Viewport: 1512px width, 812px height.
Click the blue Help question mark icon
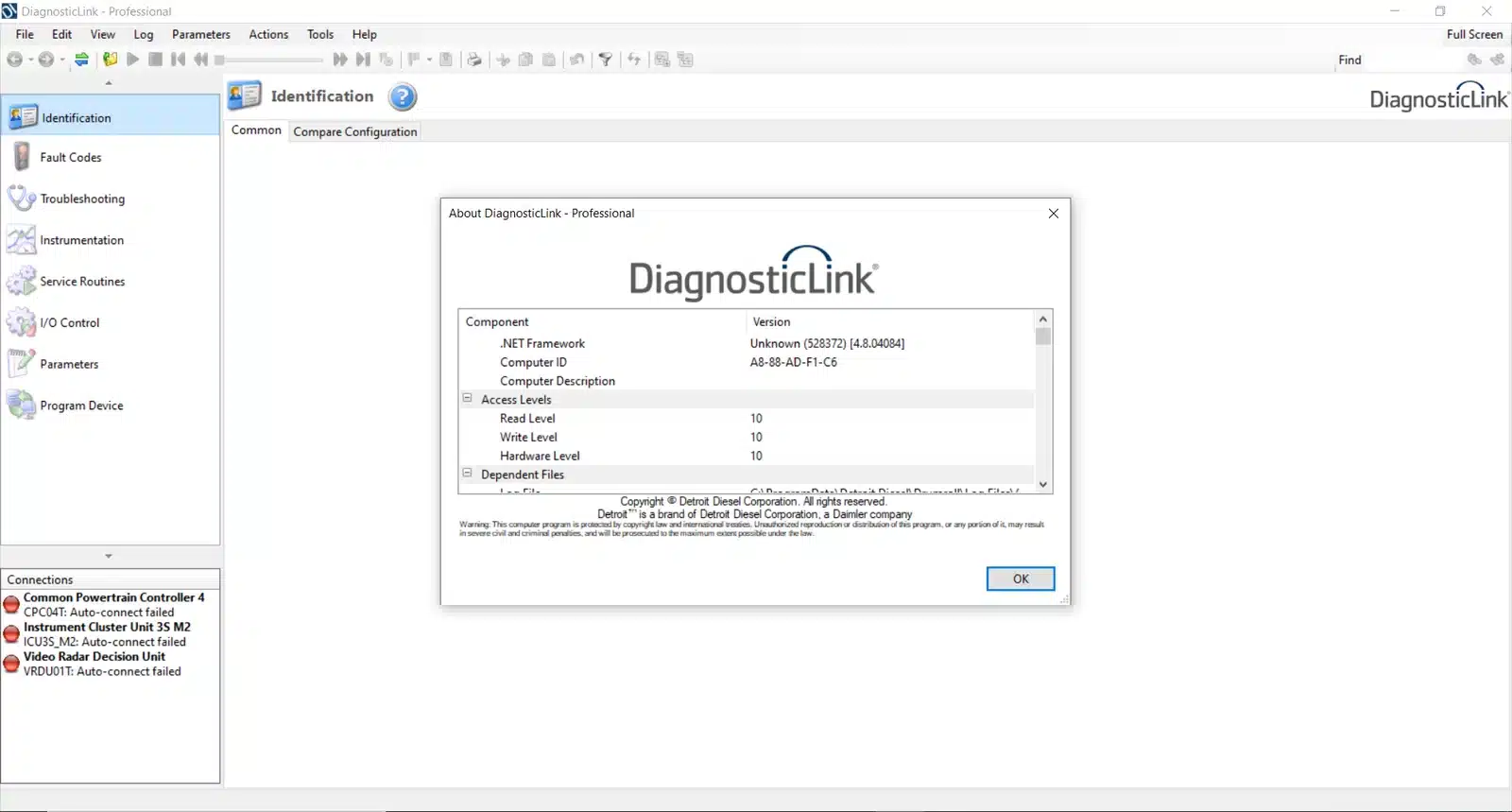(403, 97)
